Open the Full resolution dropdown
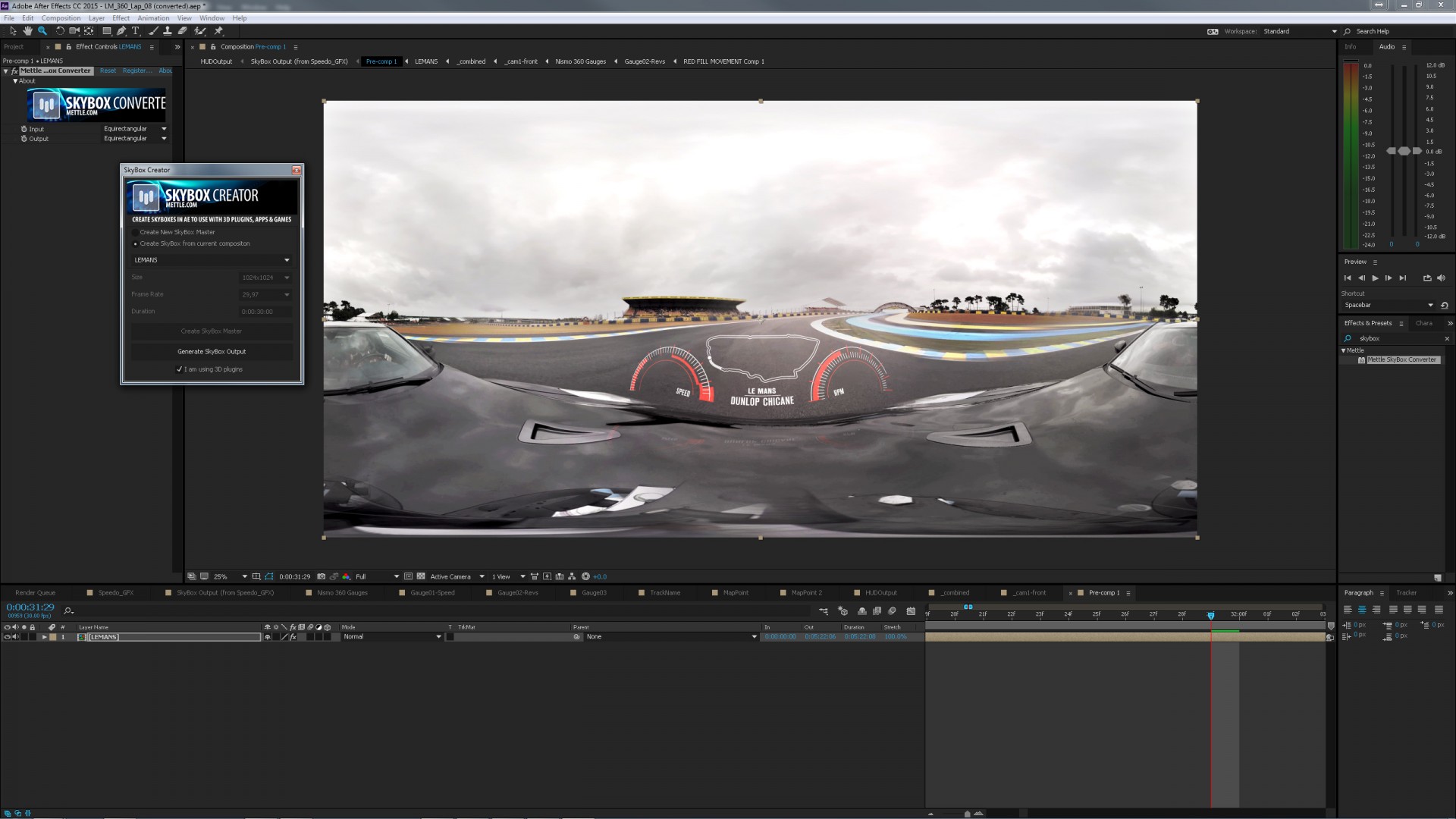This screenshot has width=1456, height=819. coord(396,576)
